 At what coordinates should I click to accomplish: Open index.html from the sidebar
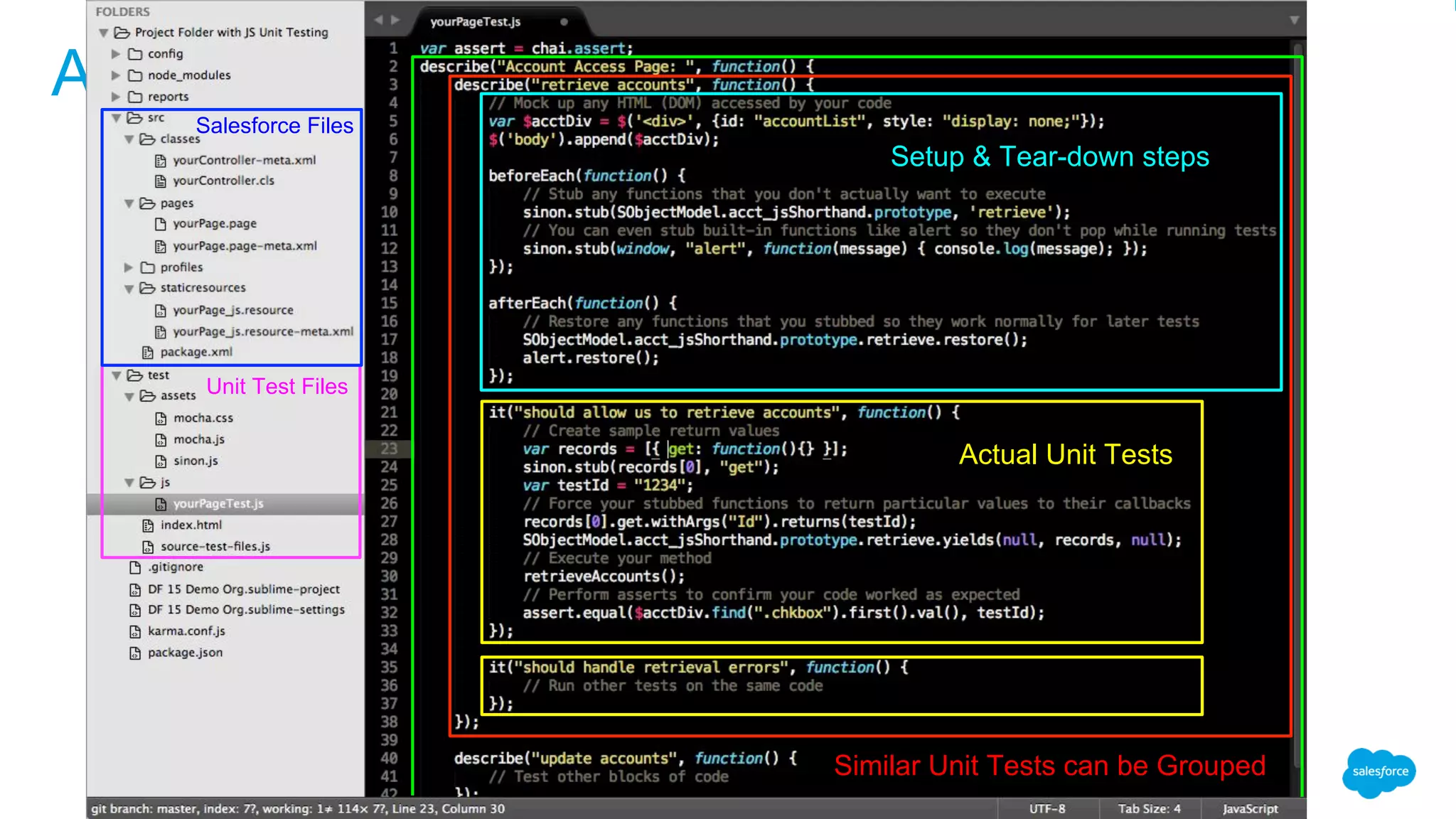click(x=191, y=525)
